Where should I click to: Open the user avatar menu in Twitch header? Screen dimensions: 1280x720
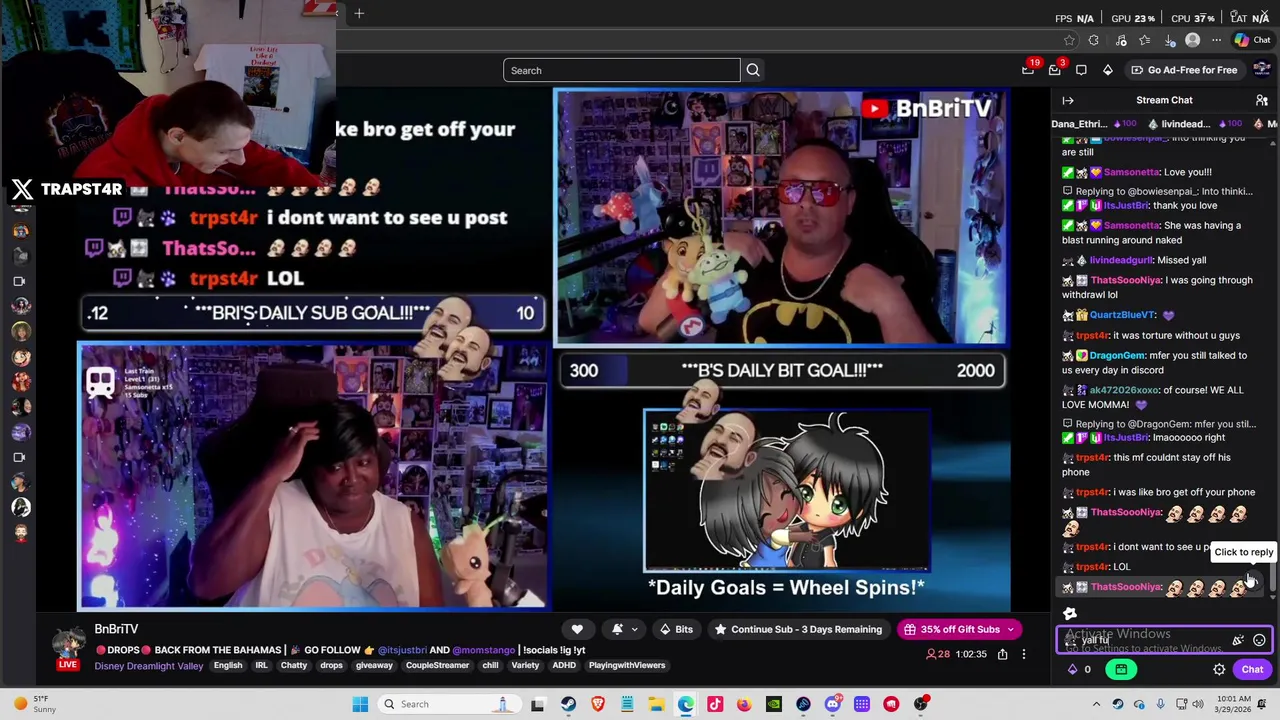[x=1262, y=70]
